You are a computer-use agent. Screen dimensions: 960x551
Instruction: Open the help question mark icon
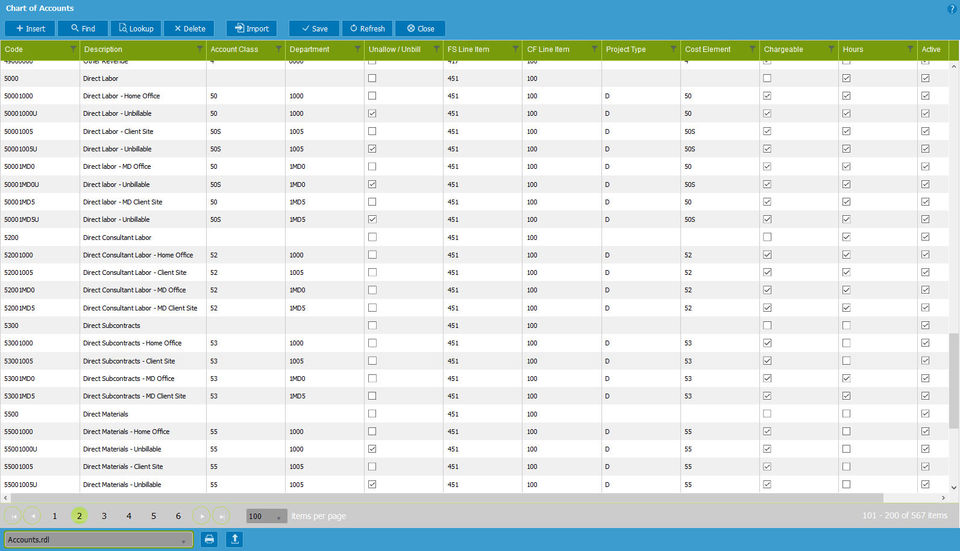coord(951,9)
